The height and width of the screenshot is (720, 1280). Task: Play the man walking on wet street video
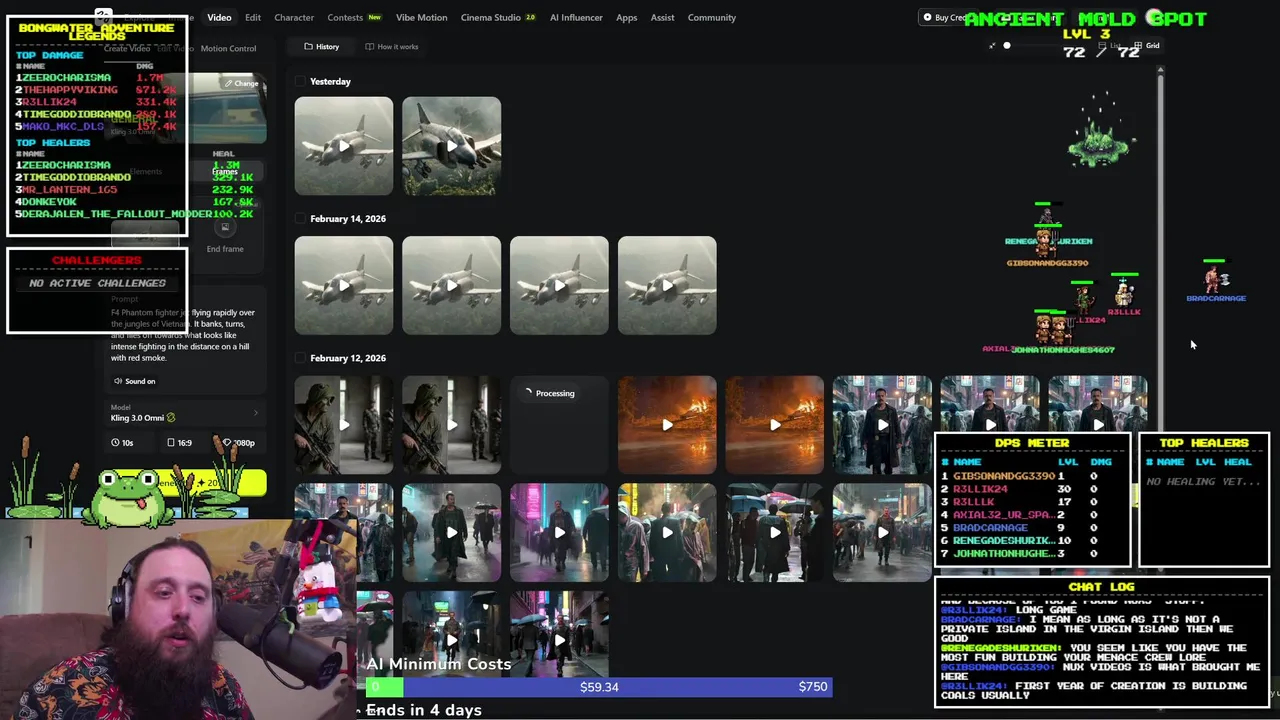(452, 532)
